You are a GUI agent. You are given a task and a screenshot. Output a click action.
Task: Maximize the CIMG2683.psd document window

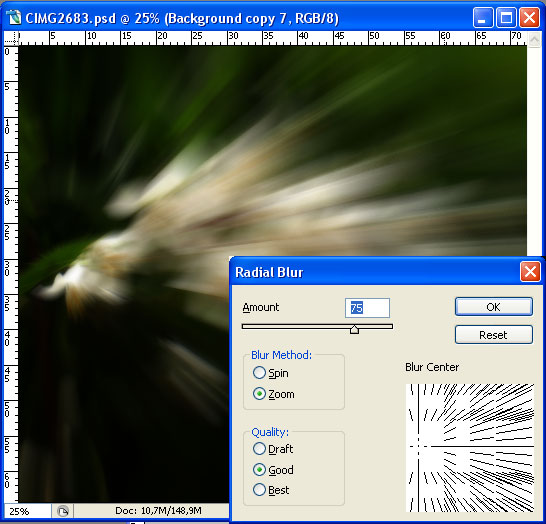click(x=506, y=17)
